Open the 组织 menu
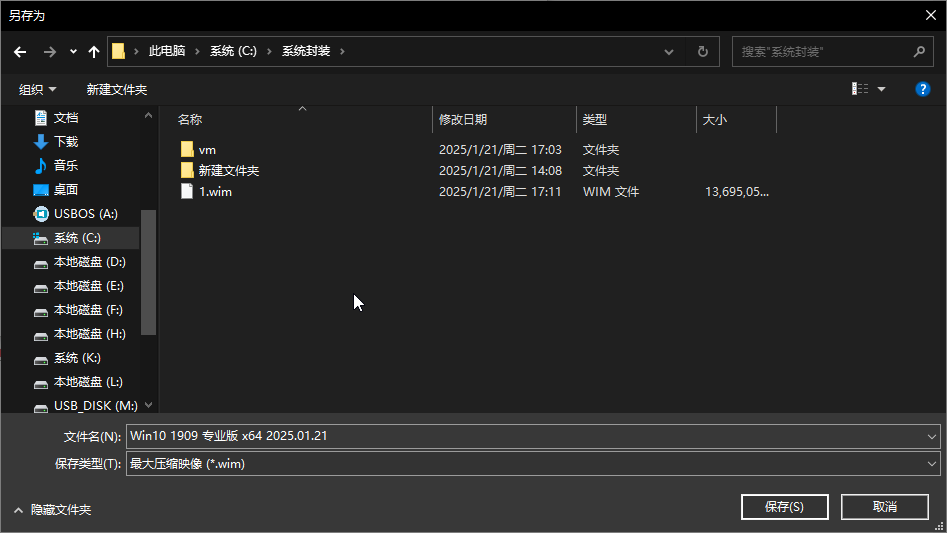947x533 pixels. [38, 90]
